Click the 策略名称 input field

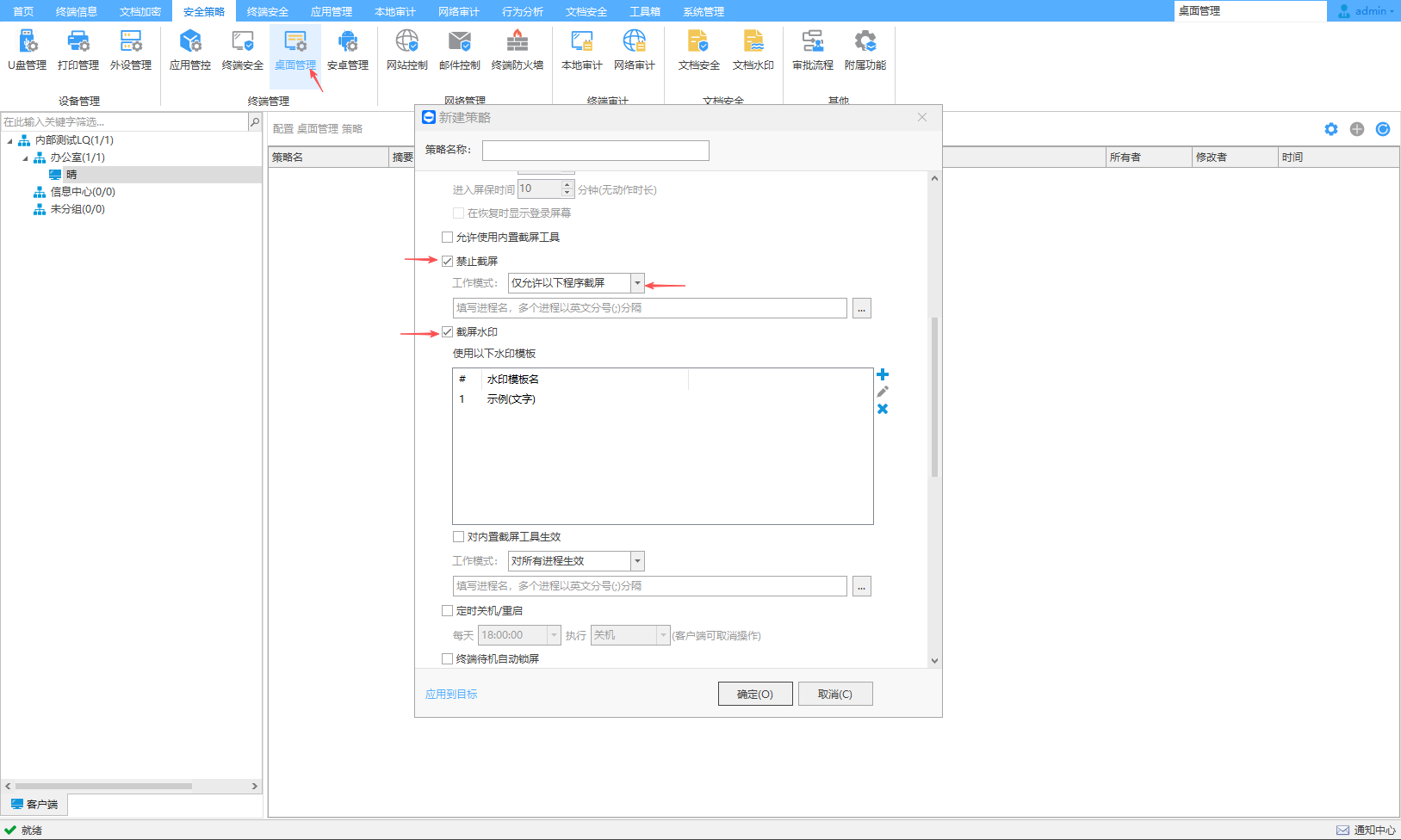point(595,151)
